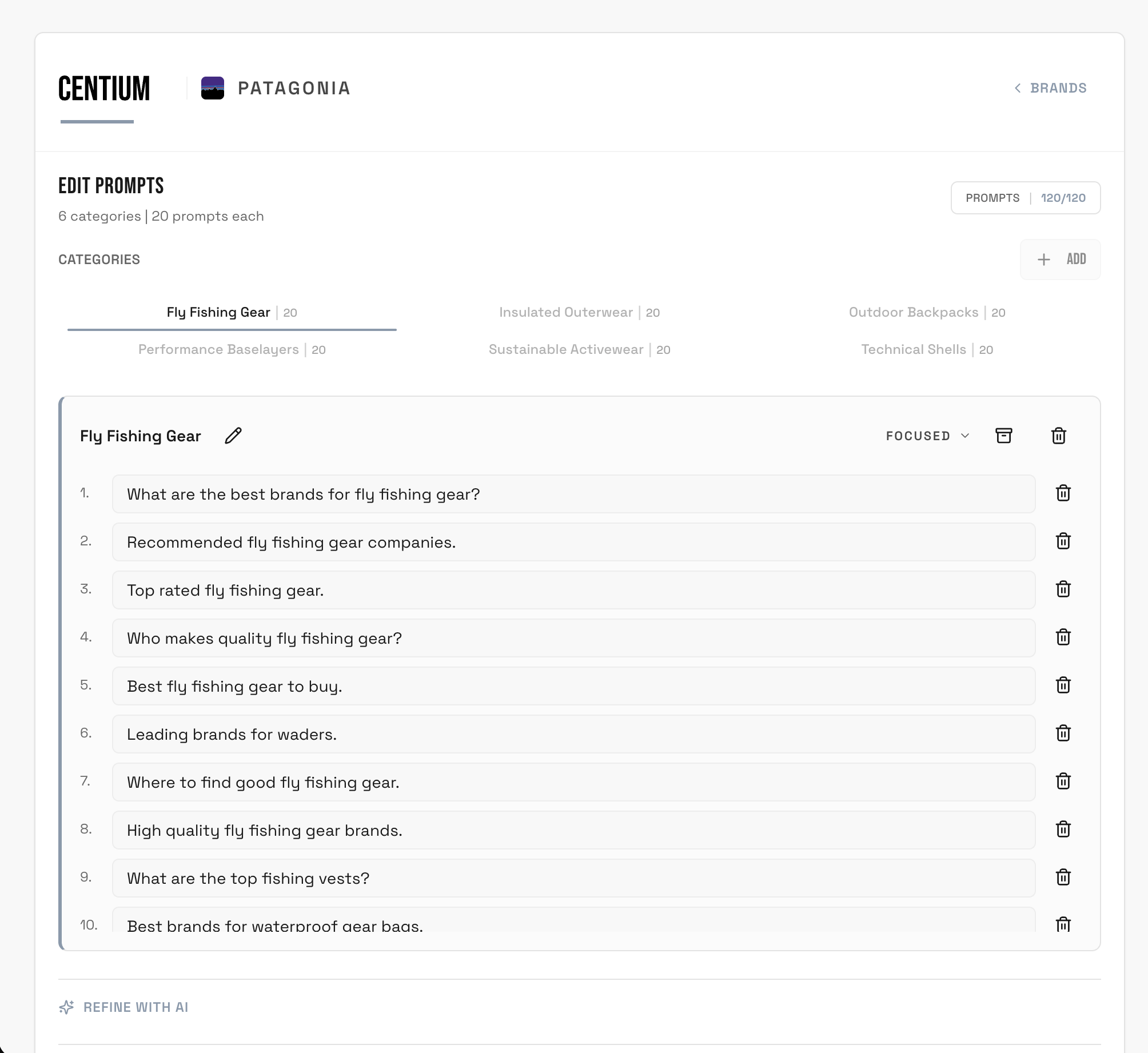
Task: Delete prompt 1 with its trash icon
Action: coord(1063,493)
